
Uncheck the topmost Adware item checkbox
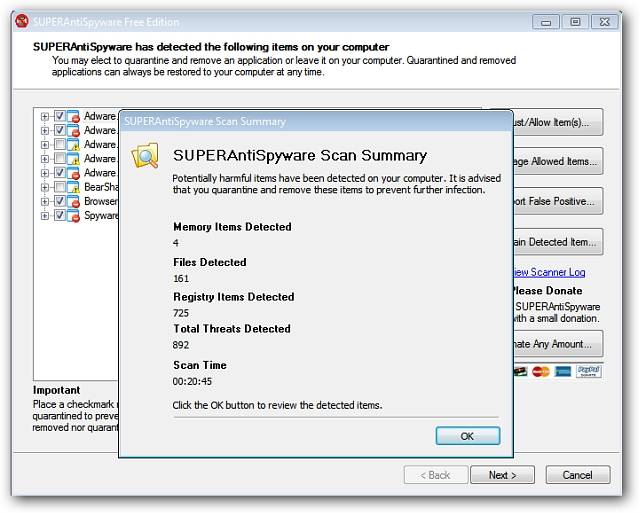click(60, 116)
